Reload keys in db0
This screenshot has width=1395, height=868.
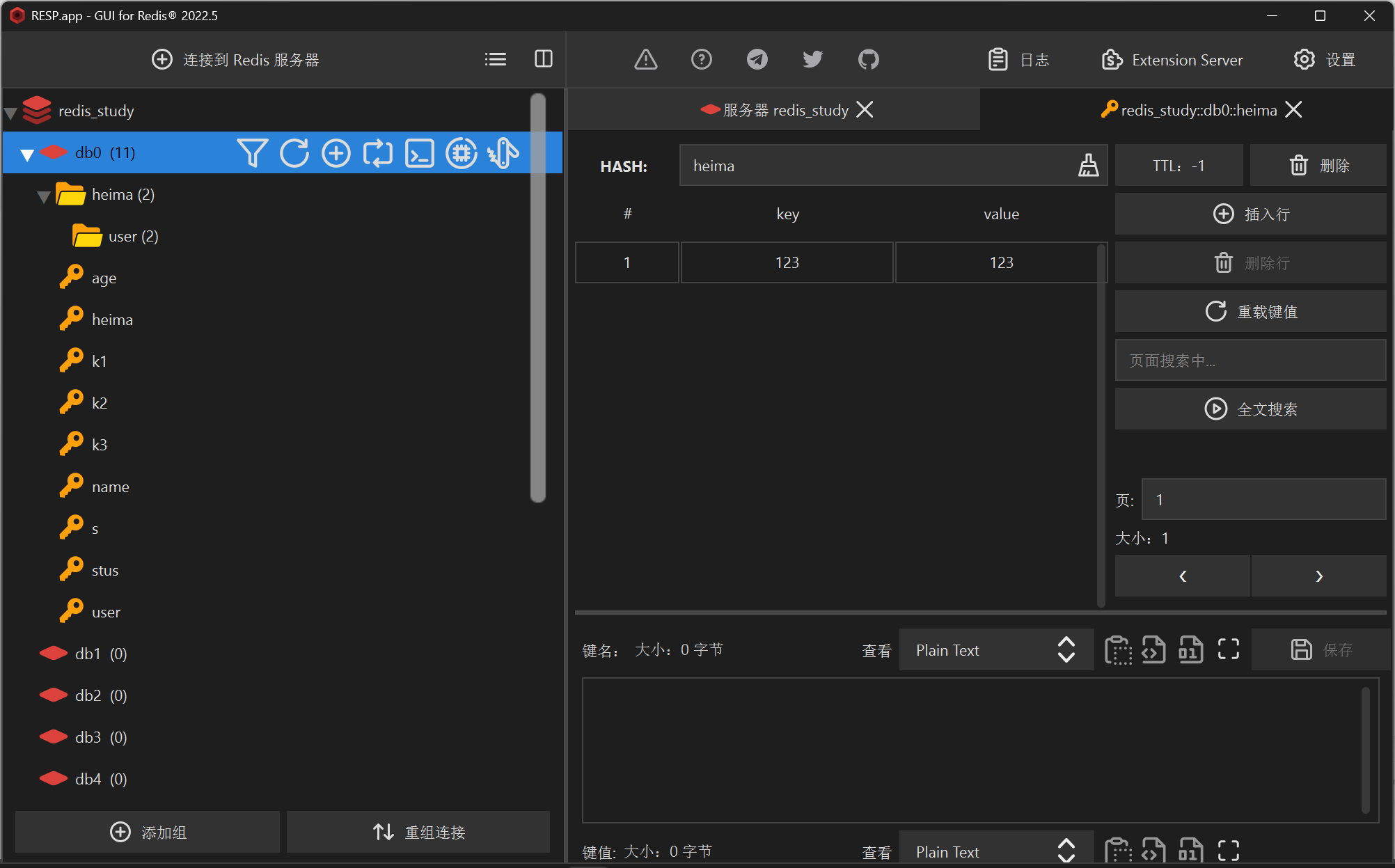294,153
